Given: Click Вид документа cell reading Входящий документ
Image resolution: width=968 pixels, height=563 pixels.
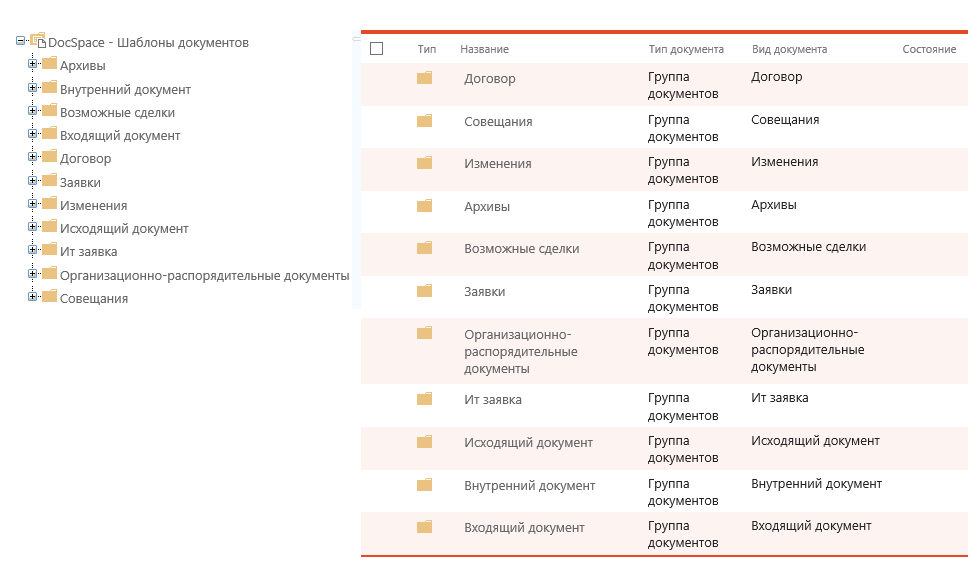Looking at the screenshot, I should (811, 526).
